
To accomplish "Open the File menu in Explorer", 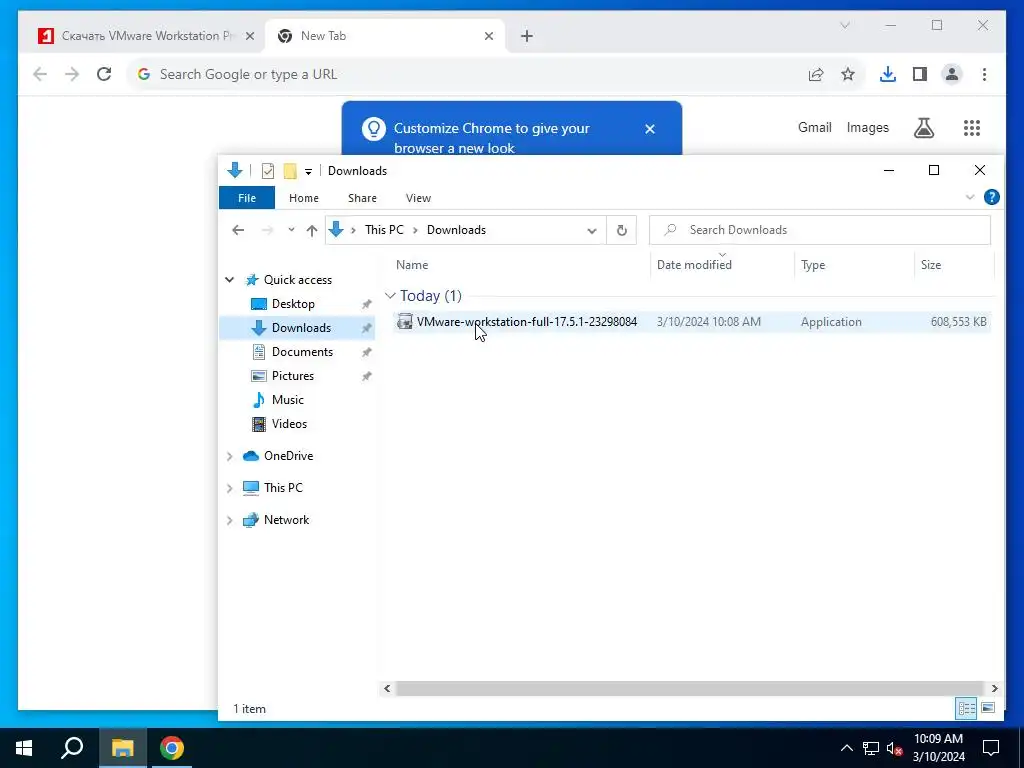I will point(247,198).
